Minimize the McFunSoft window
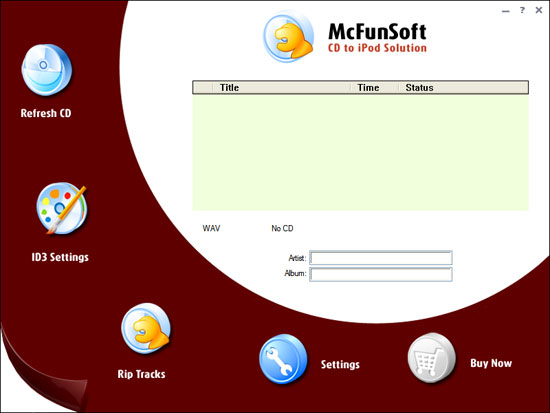 click(505, 11)
